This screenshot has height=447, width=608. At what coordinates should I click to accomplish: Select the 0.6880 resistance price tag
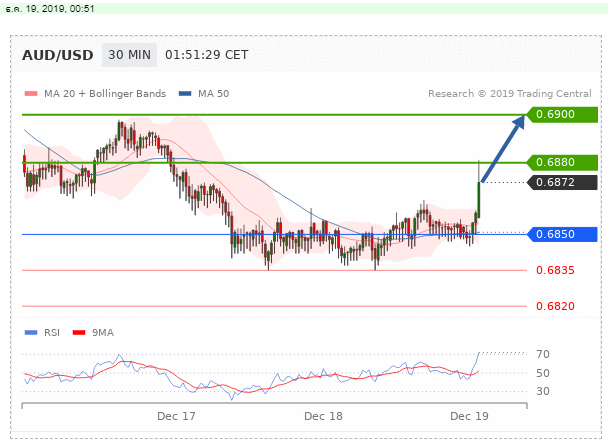click(x=562, y=162)
